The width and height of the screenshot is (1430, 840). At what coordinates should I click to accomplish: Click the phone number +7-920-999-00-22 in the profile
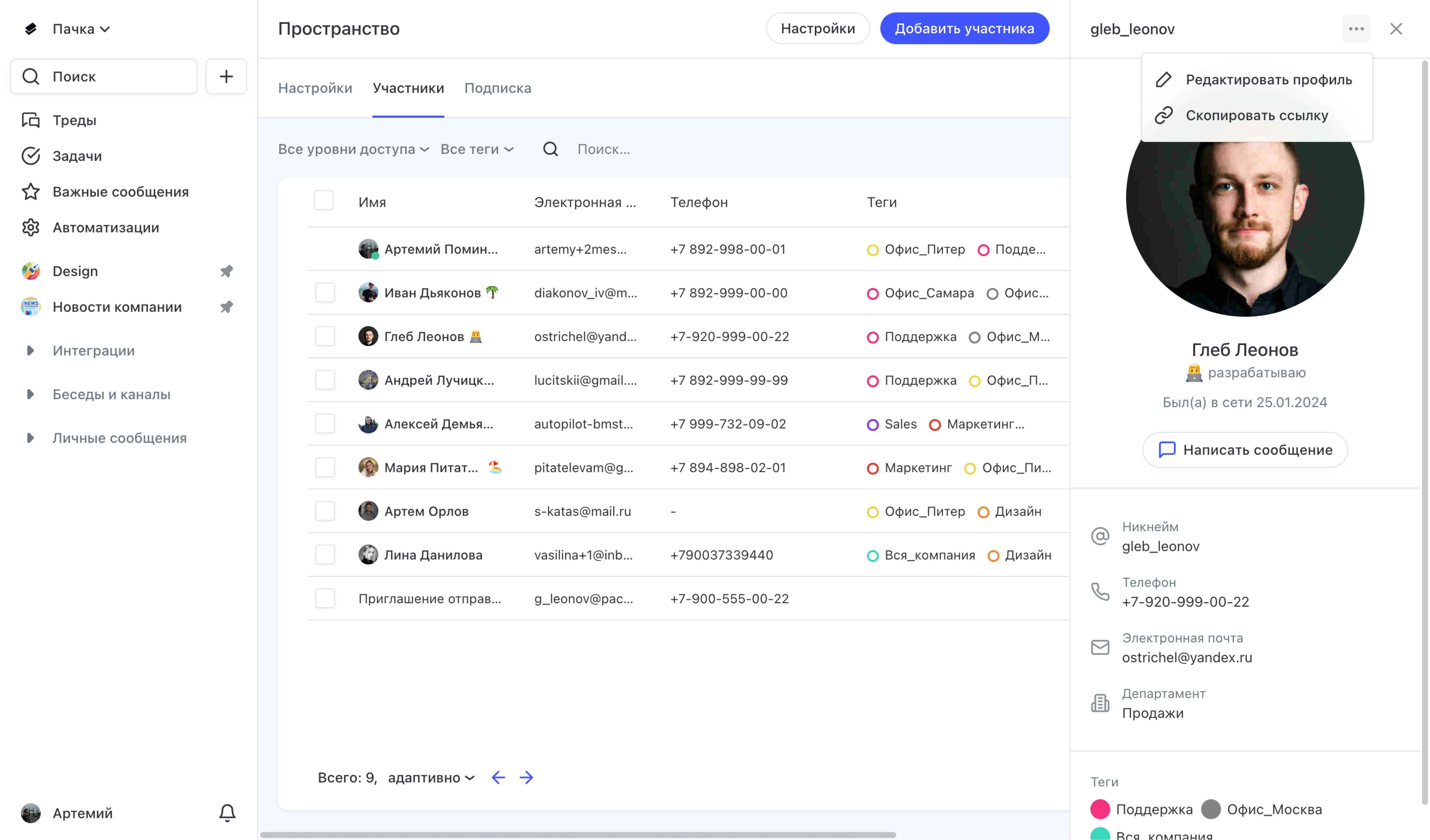[1185, 602]
